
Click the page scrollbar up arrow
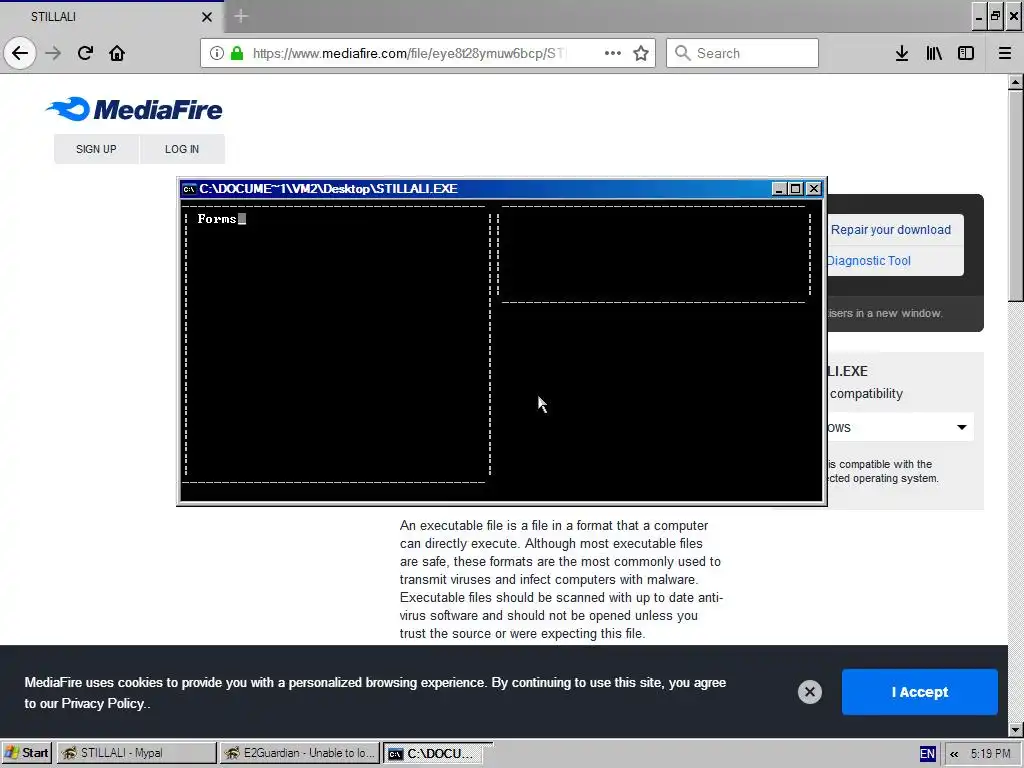click(1016, 82)
